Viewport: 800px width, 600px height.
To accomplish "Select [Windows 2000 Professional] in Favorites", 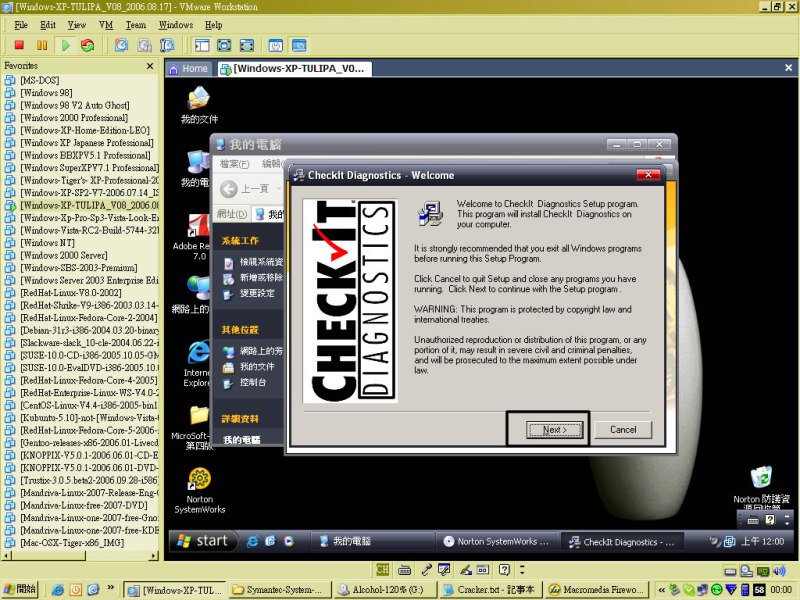I will pos(73,117).
